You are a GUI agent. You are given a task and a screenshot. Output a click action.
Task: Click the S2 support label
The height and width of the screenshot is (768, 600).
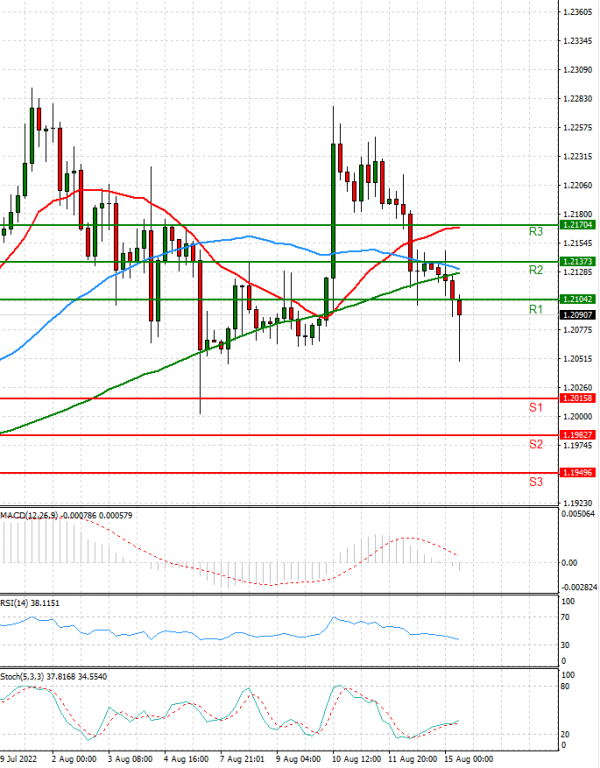[536, 444]
